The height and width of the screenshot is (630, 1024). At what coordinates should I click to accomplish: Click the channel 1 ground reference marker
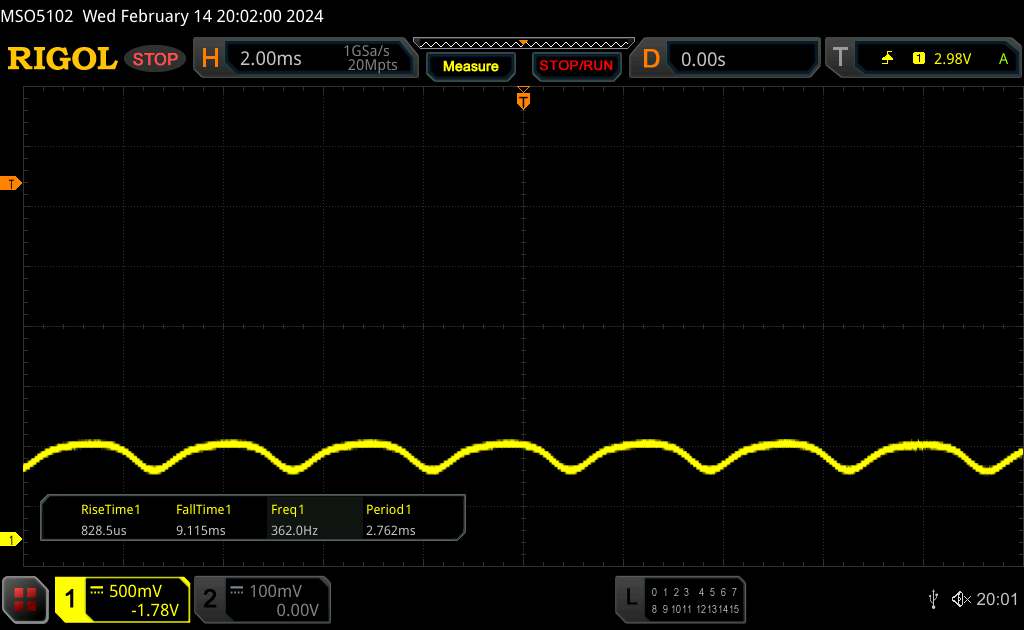tap(12, 540)
